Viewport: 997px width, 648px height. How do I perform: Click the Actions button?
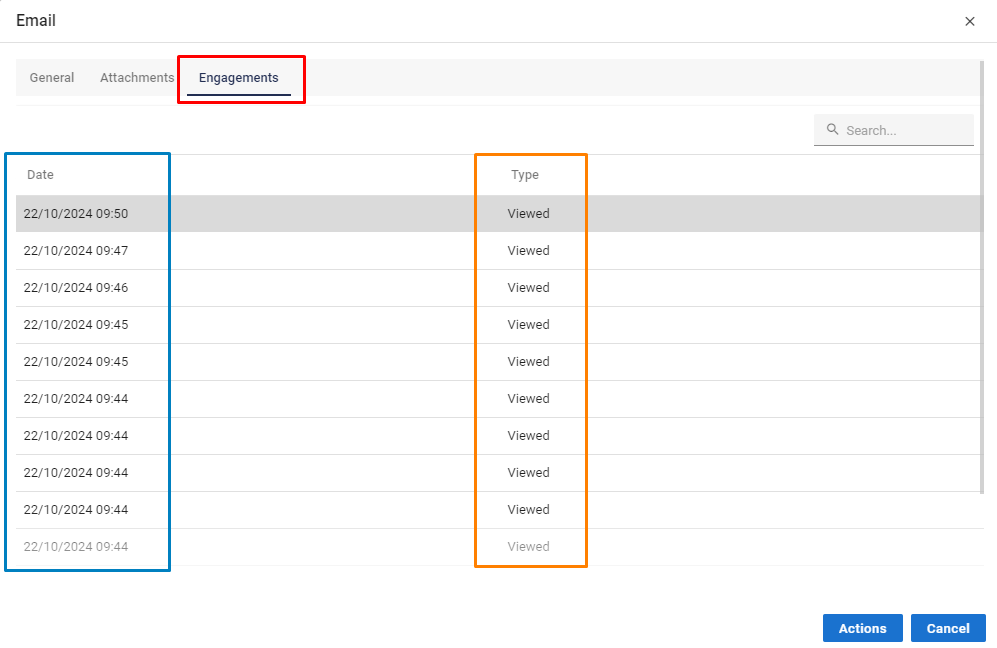(x=862, y=628)
